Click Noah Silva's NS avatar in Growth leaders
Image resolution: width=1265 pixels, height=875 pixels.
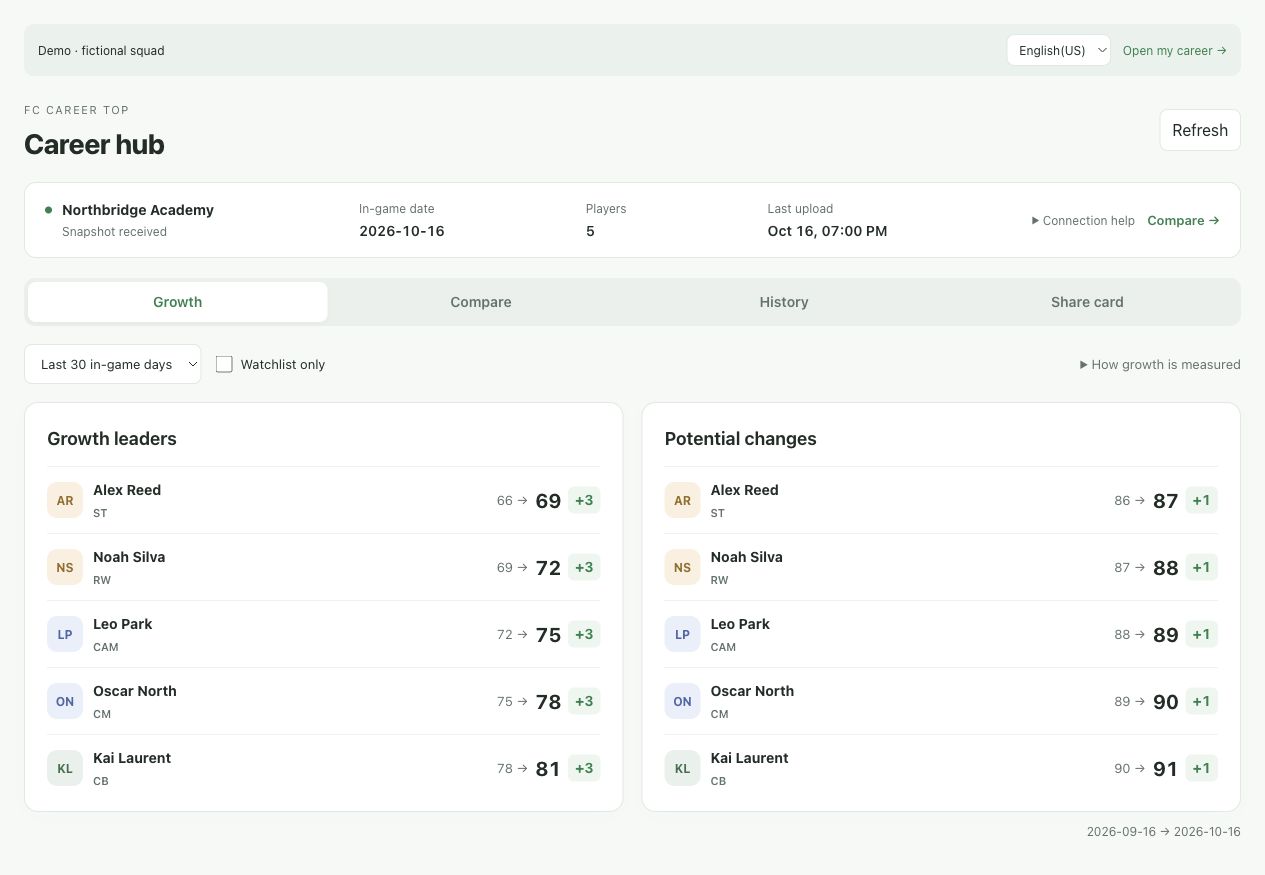[x=65, y=567]
